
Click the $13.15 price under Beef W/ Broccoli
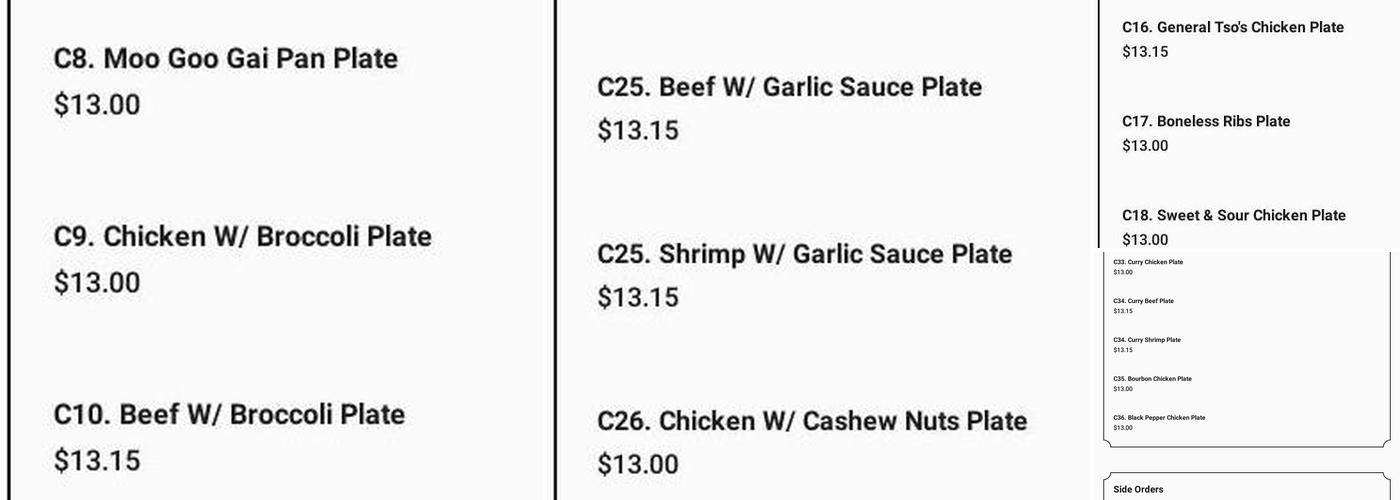pyautogui.click(x=97, y=461)
